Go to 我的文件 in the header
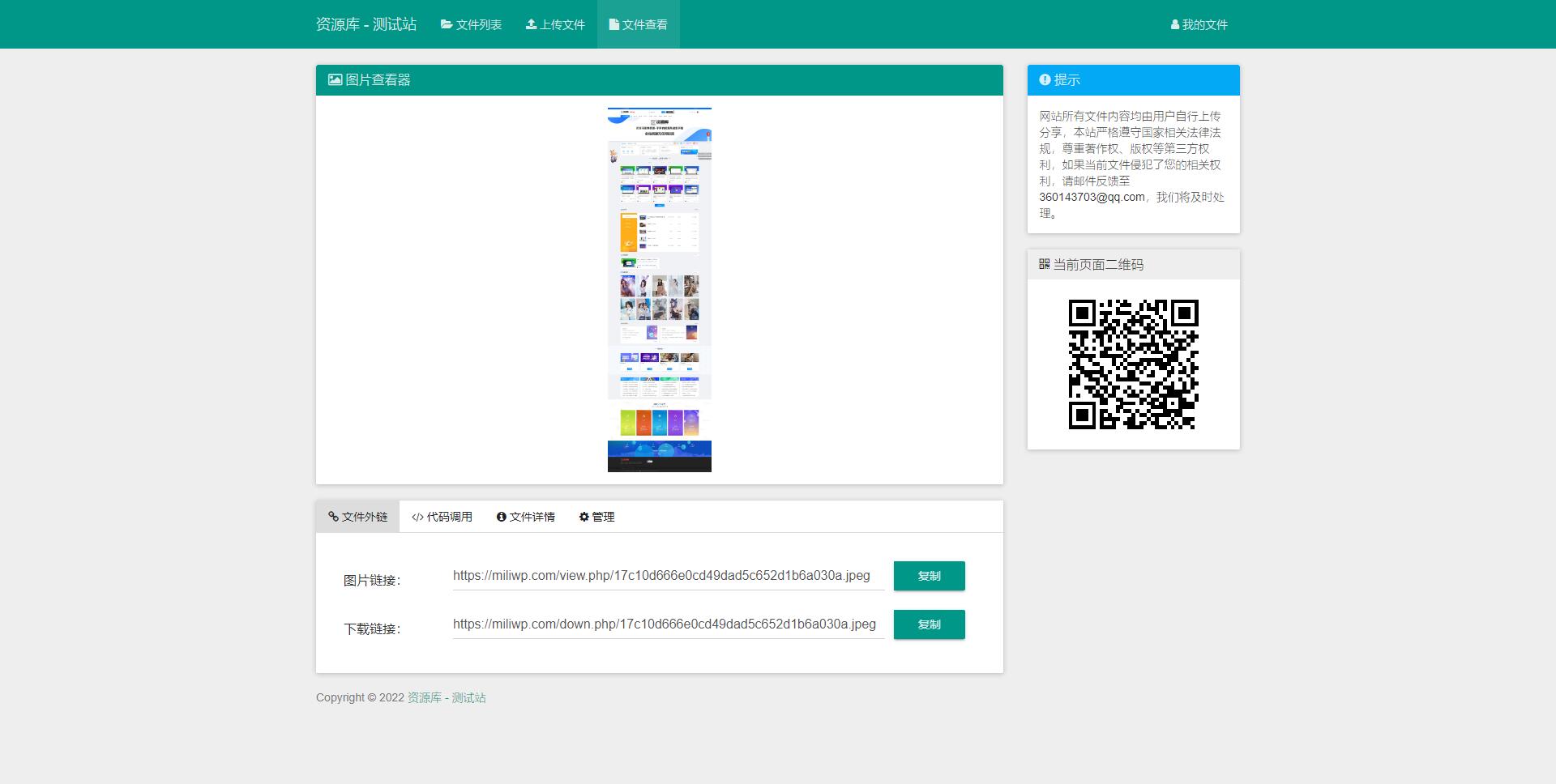This screenshot has height=784, width=1556. tap(1199, 24)
